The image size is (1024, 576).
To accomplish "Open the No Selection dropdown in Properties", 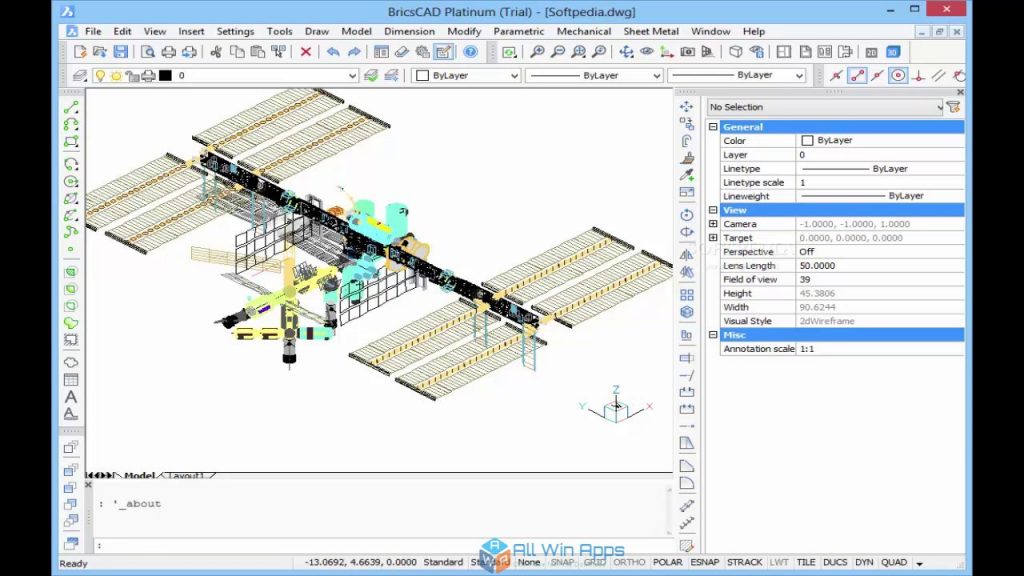I will point(825,107).
